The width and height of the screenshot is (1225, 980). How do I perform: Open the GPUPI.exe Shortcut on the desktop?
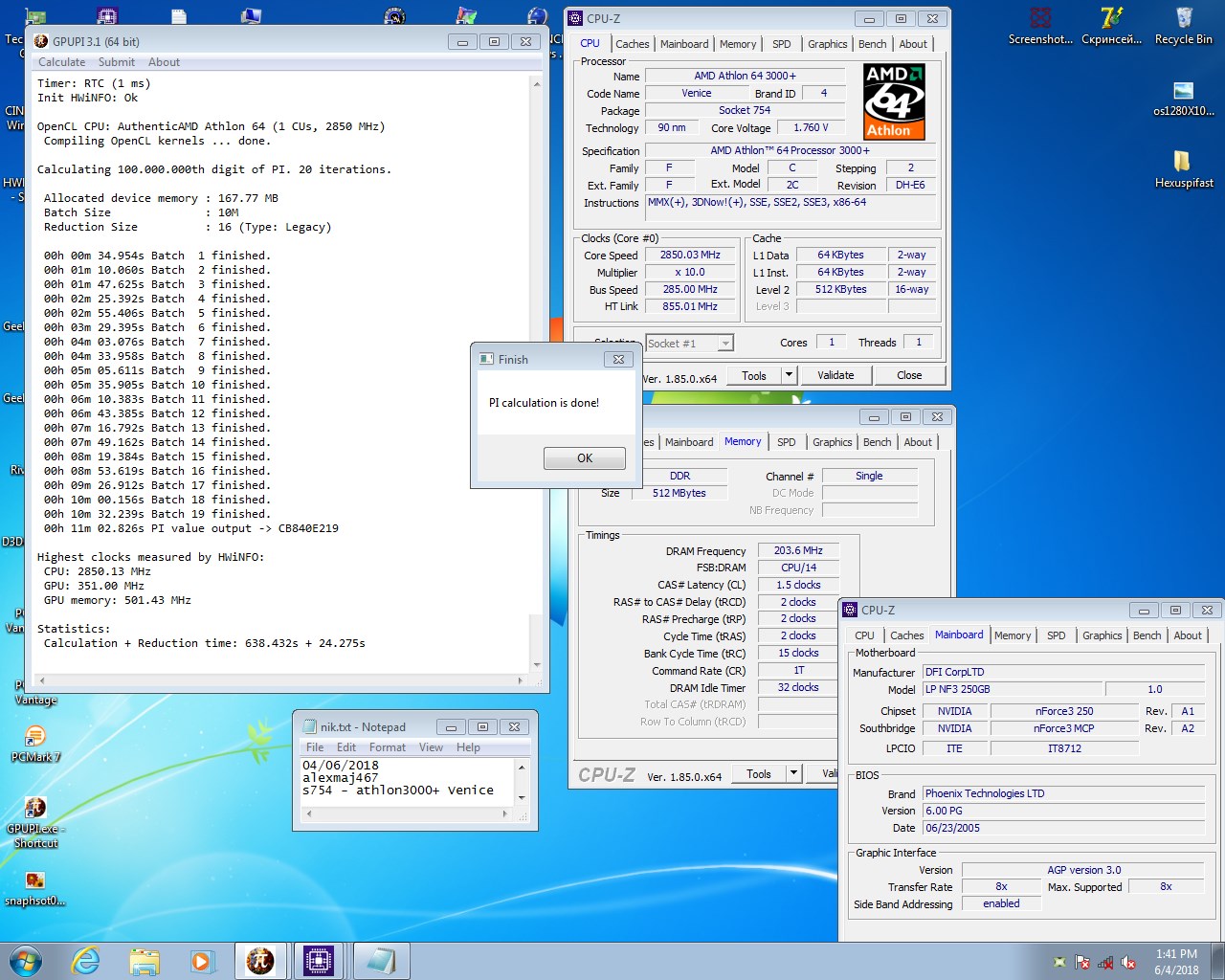click(x=35, y=822)
